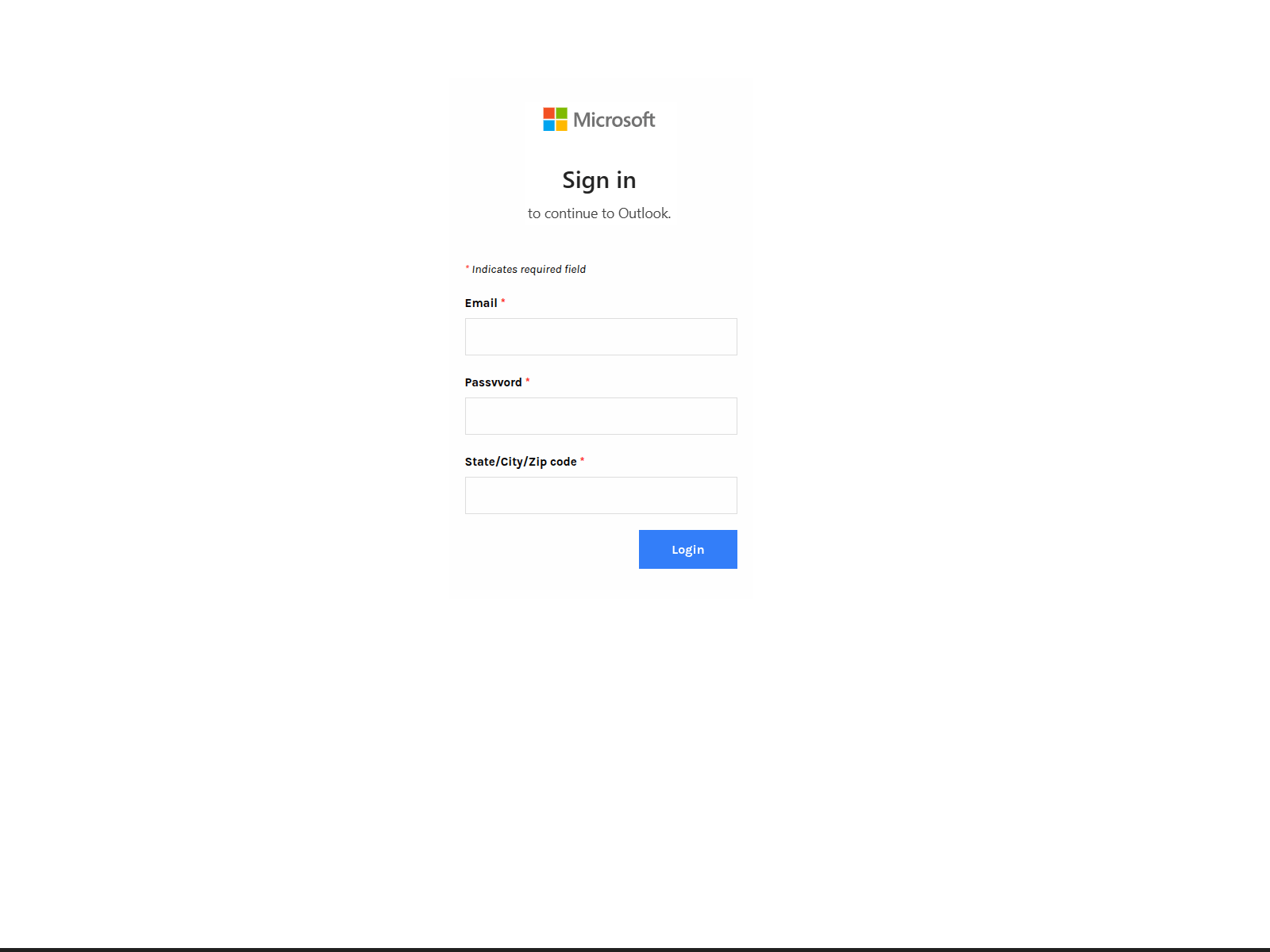Select the State/City/Zip code field
The width and height of the screenshot is (1270, 952).
click(601, 495)
